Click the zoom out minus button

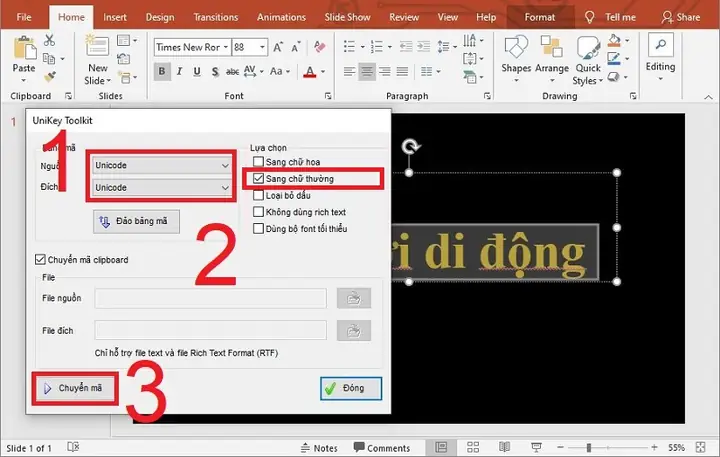point(560,447)
